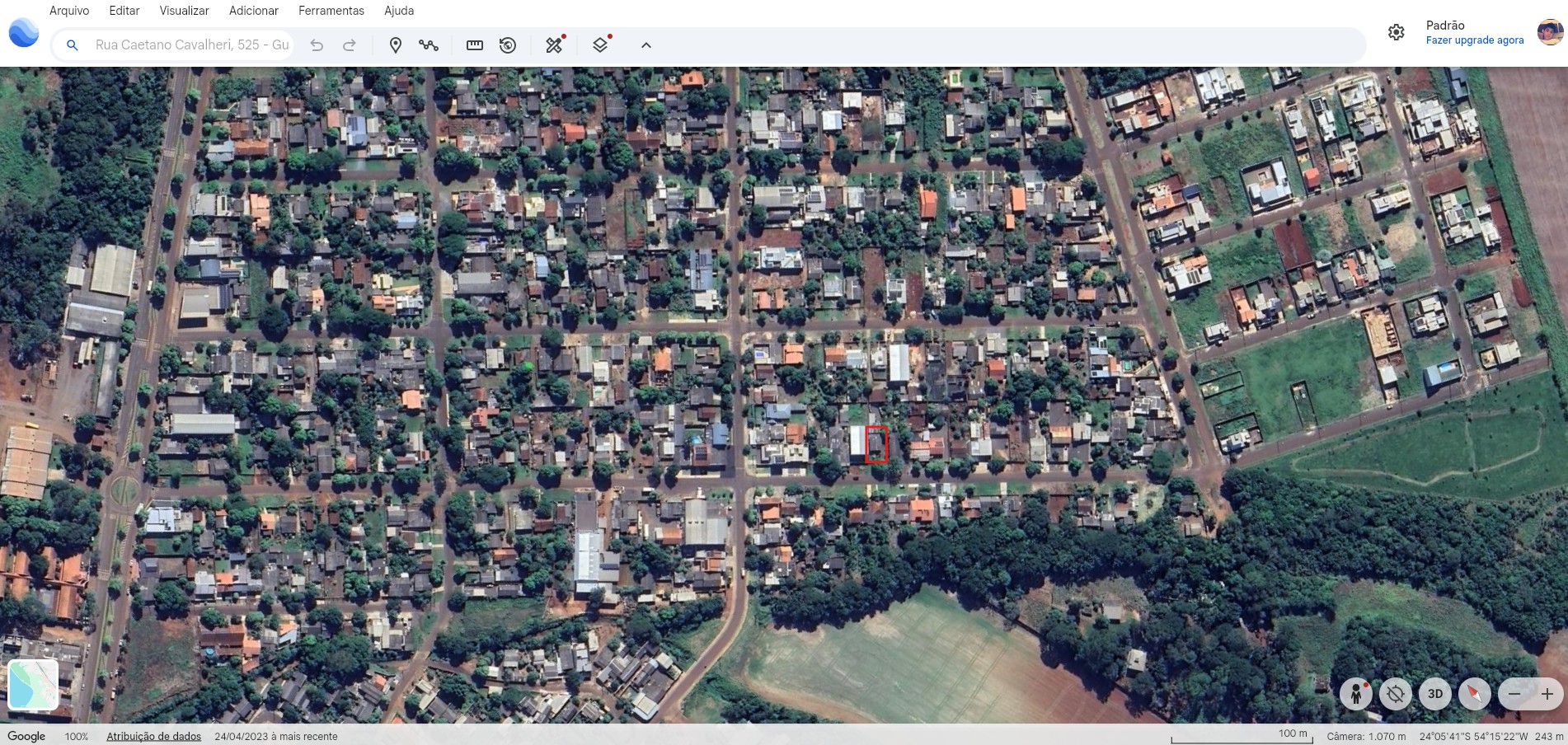
Task: Click the undo arrow in toolbar
Action: coord(317,45)
